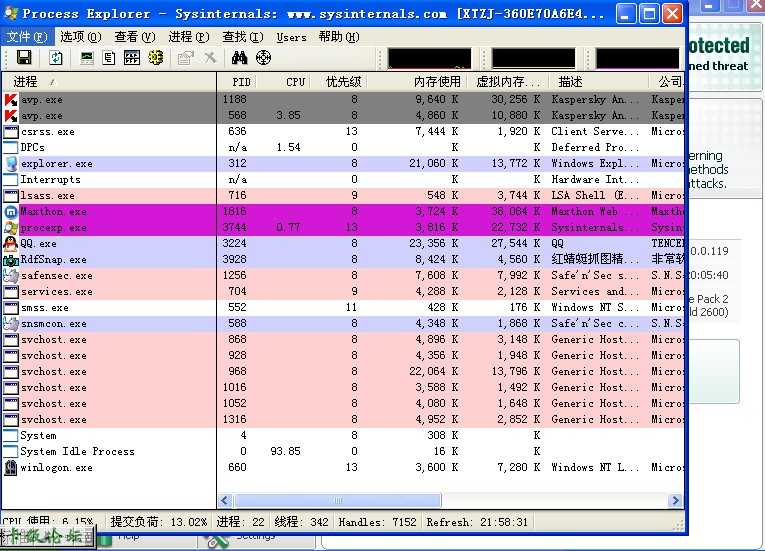Viewport: 765px width, 551px height.
Task: Sort by the 虚拟内存 column header
Action: coord(508,82)
